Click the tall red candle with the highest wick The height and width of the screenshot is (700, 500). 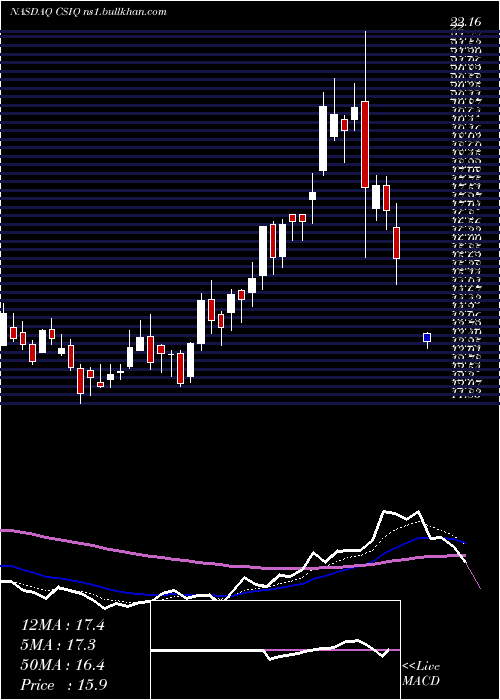[x=365, y=144]
